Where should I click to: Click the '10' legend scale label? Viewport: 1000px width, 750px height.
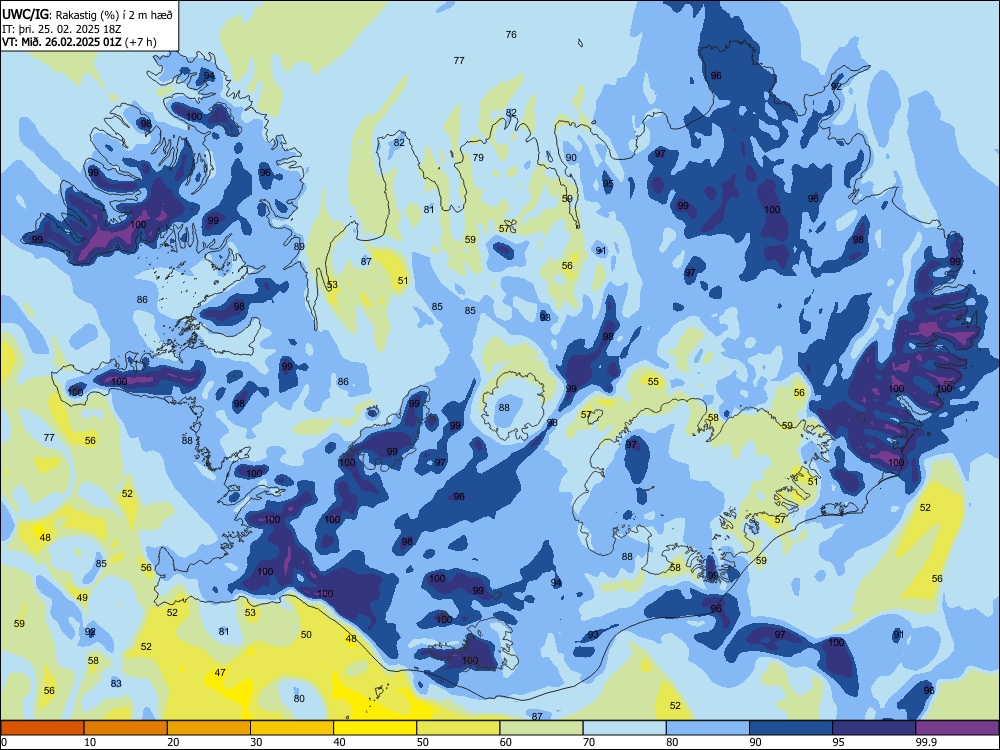90,742
